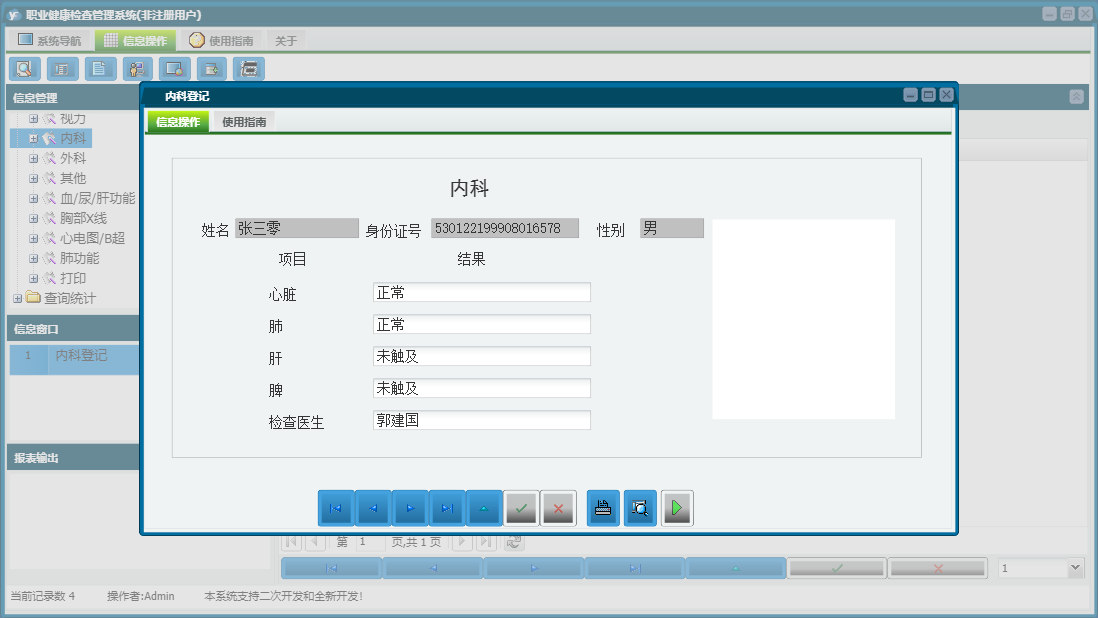Confirm with the green check button

(x=522, y=508)
